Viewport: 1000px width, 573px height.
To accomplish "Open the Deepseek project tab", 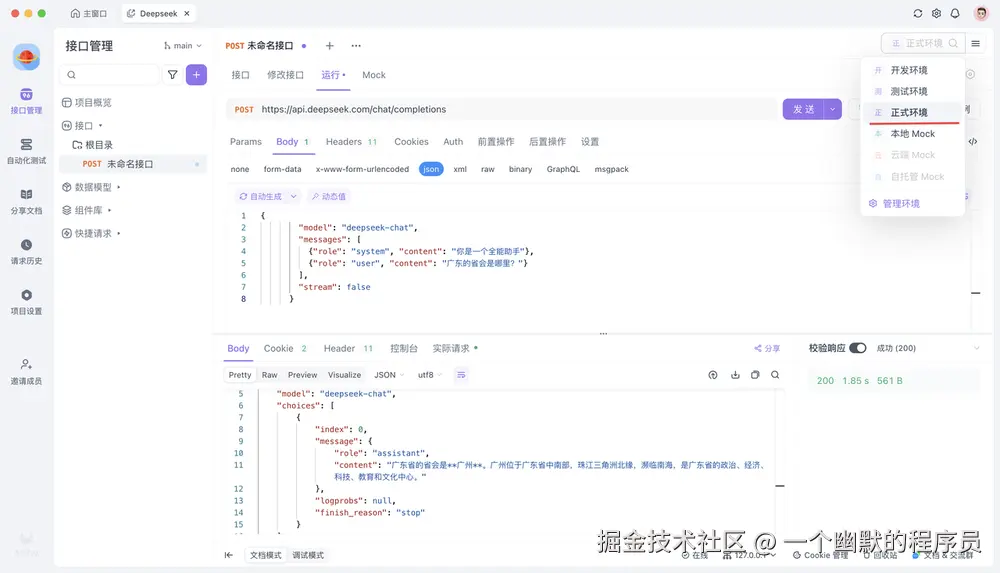I will (x=159, y=13).
